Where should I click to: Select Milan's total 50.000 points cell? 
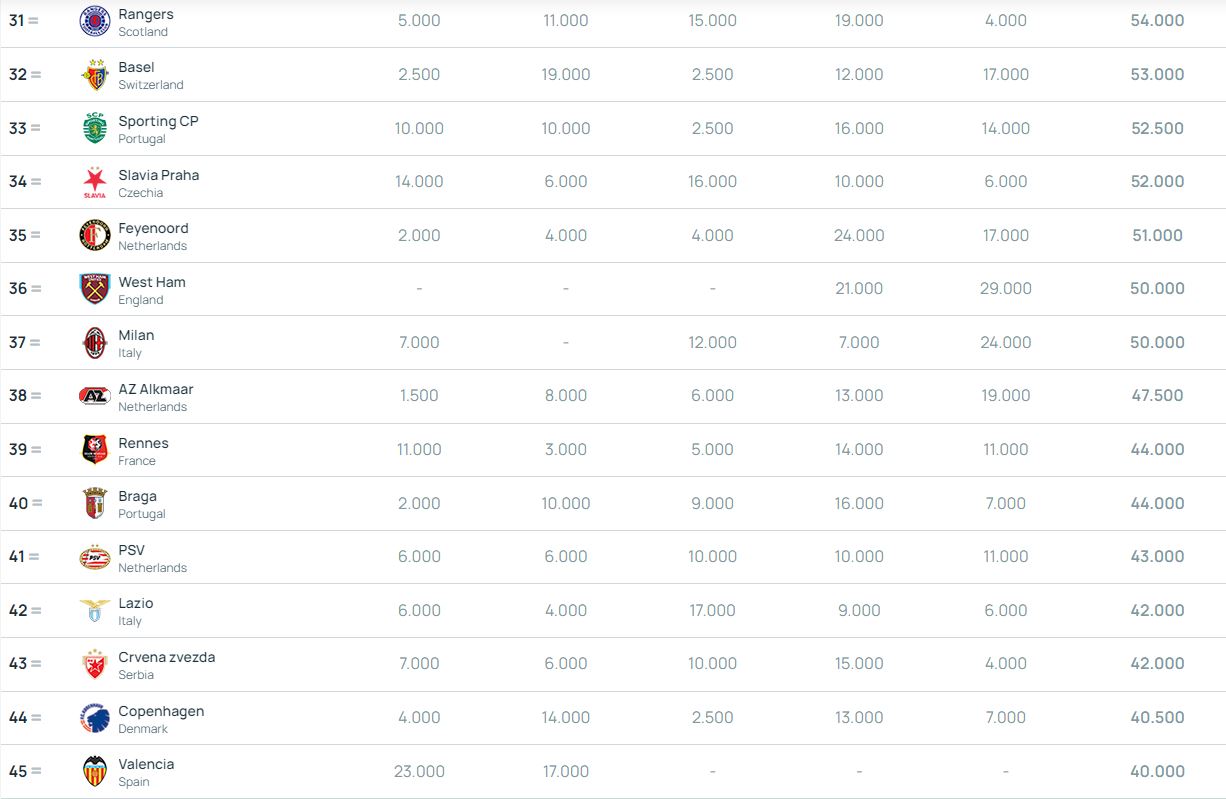(x=1157, y=342)
